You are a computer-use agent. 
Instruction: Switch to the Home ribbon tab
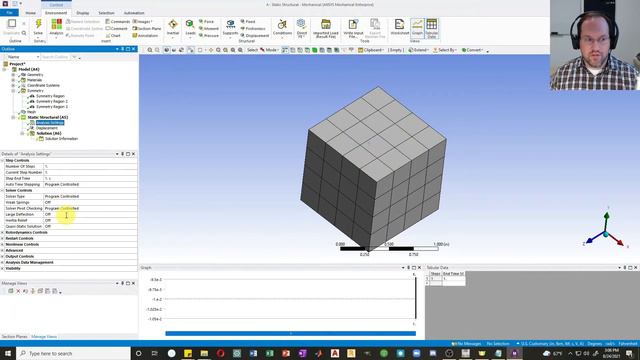pos(30,13)
